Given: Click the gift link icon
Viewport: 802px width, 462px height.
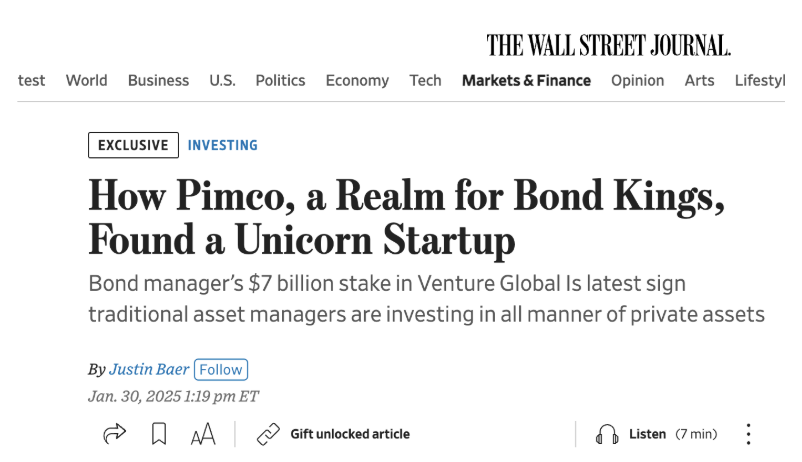Looking at the screenshot, I should click(x=268, y=434).
